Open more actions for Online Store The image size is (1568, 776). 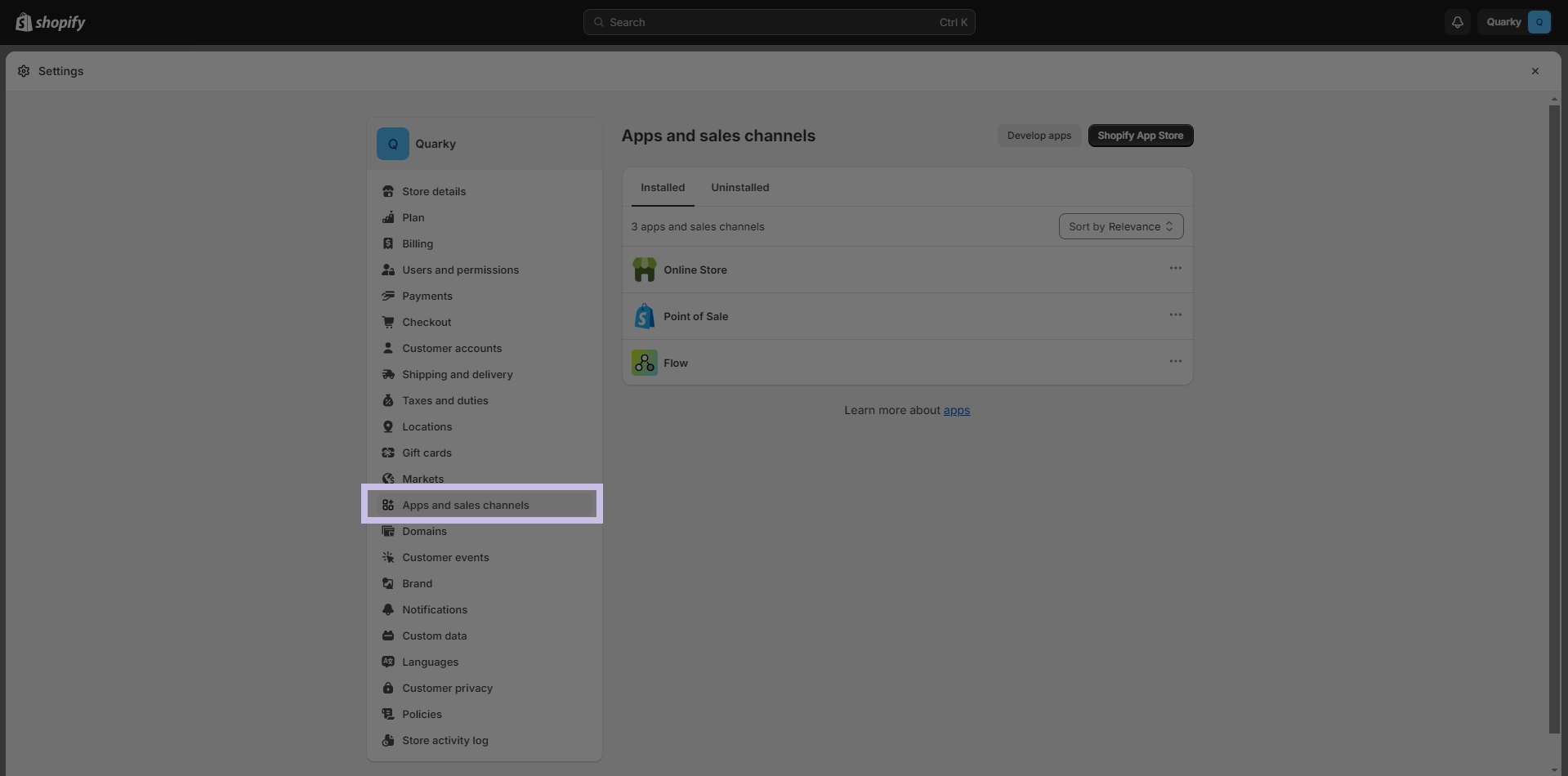(x=1175, y=269)
